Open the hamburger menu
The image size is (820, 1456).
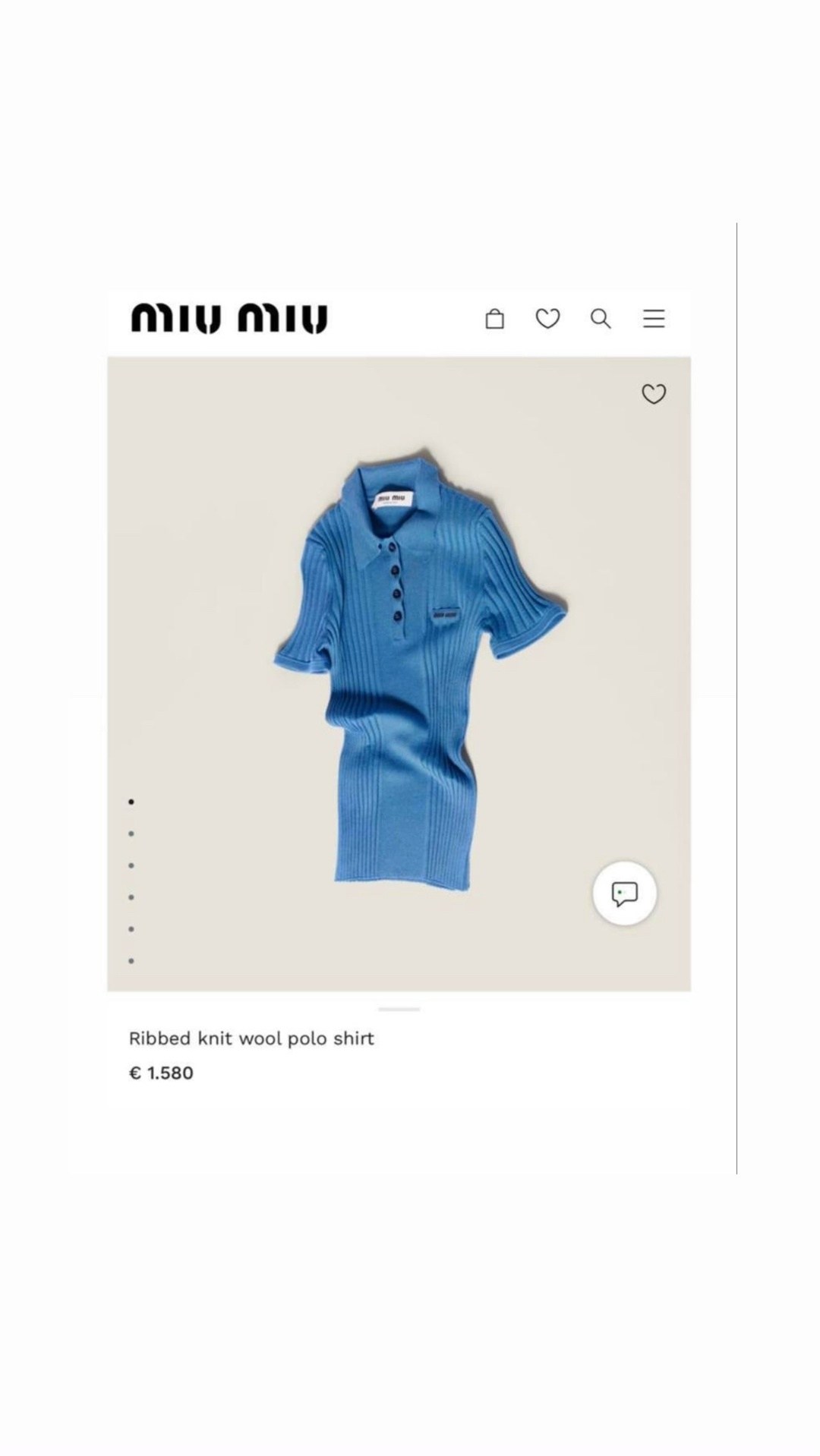[654, 319]
